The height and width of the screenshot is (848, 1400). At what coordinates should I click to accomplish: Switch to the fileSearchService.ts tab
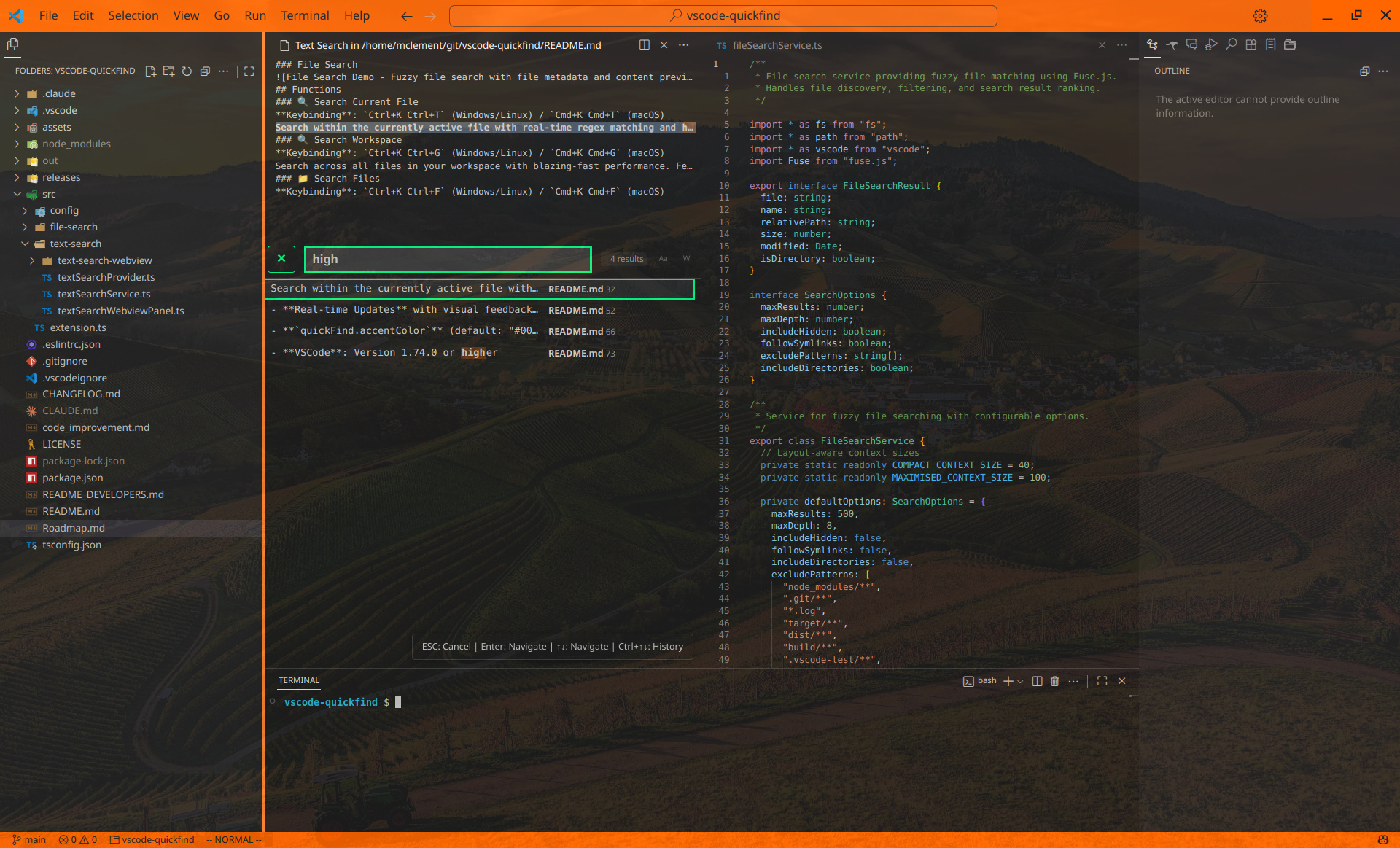tap(776, 45)
